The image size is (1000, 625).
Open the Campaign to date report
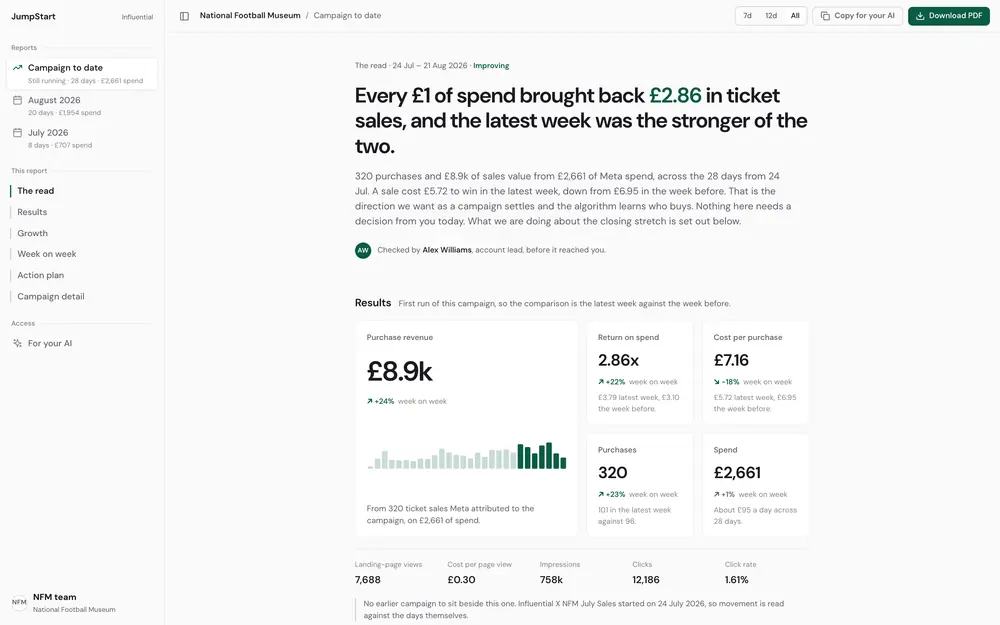point(82,74)
